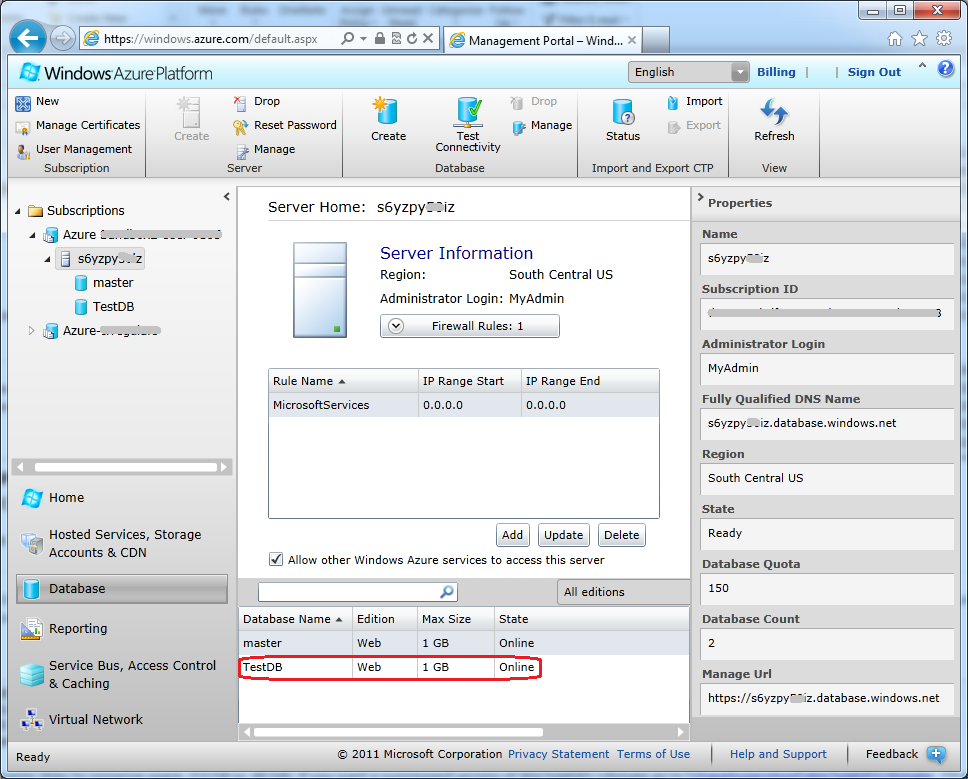Click Create database icon
968x779 pixels.
point(387,112)
